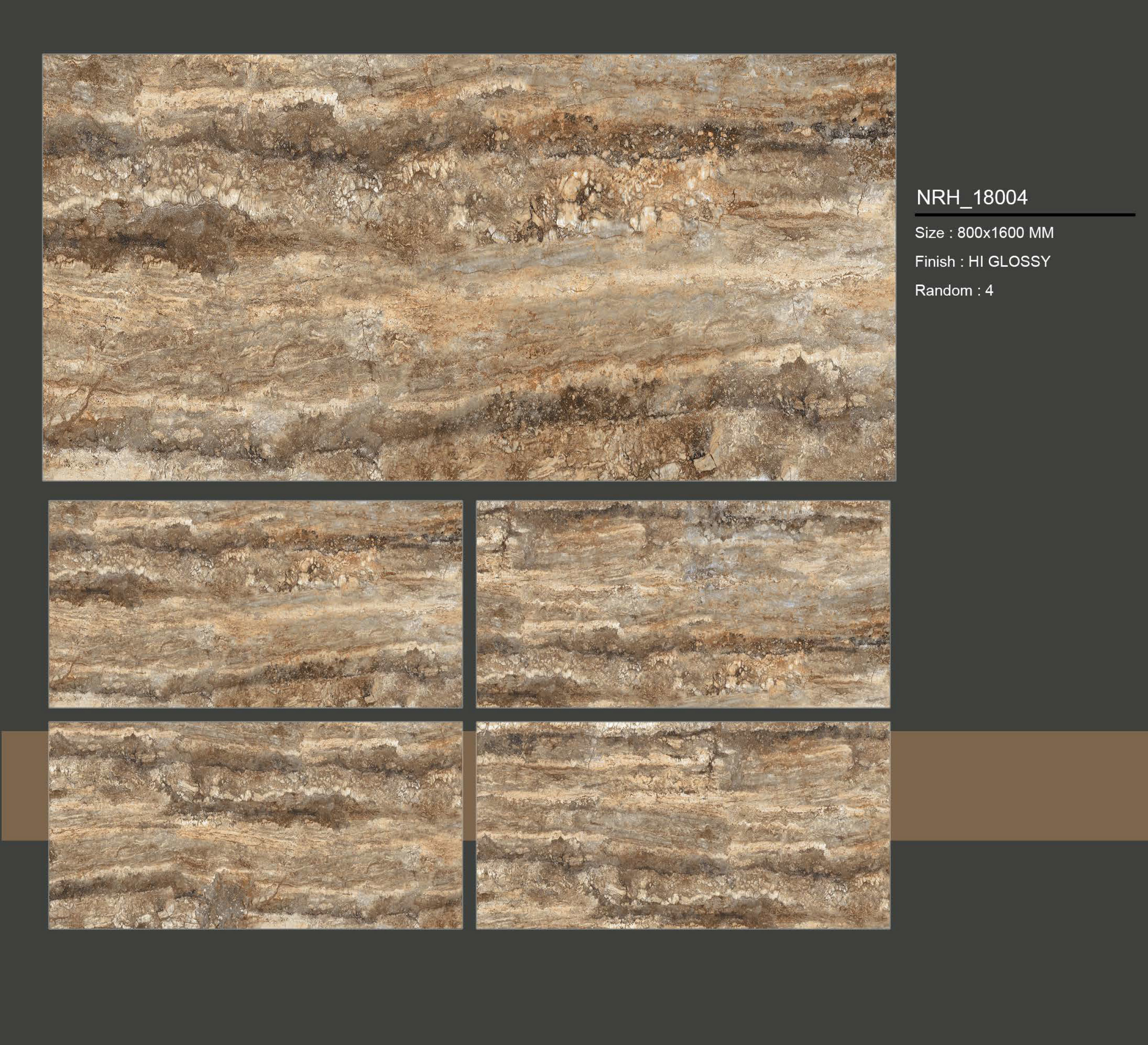This screenshot has height=1045, width=1148.
Task: Click the brown band right of the tiles
Action: [x=1018, y=785]
